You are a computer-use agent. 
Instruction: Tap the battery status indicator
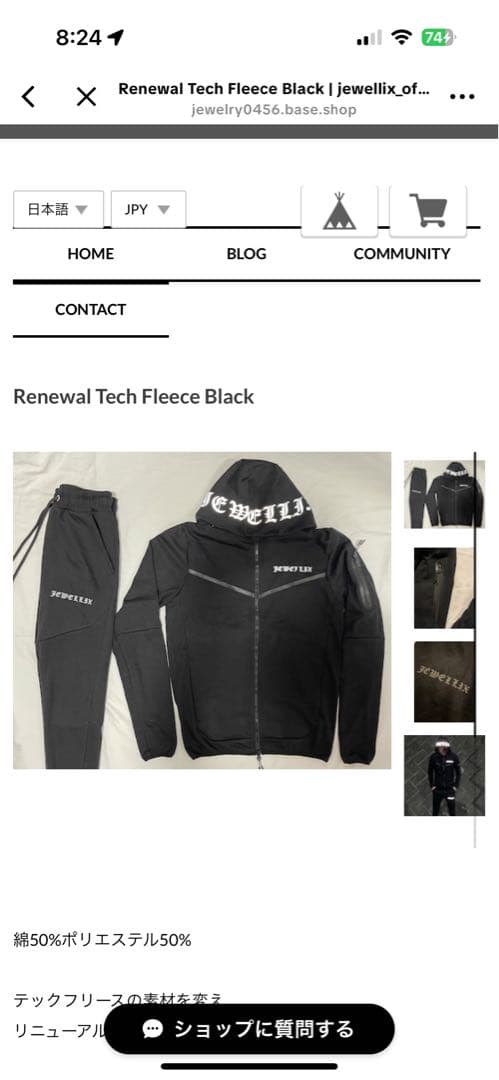coord(438,37)
